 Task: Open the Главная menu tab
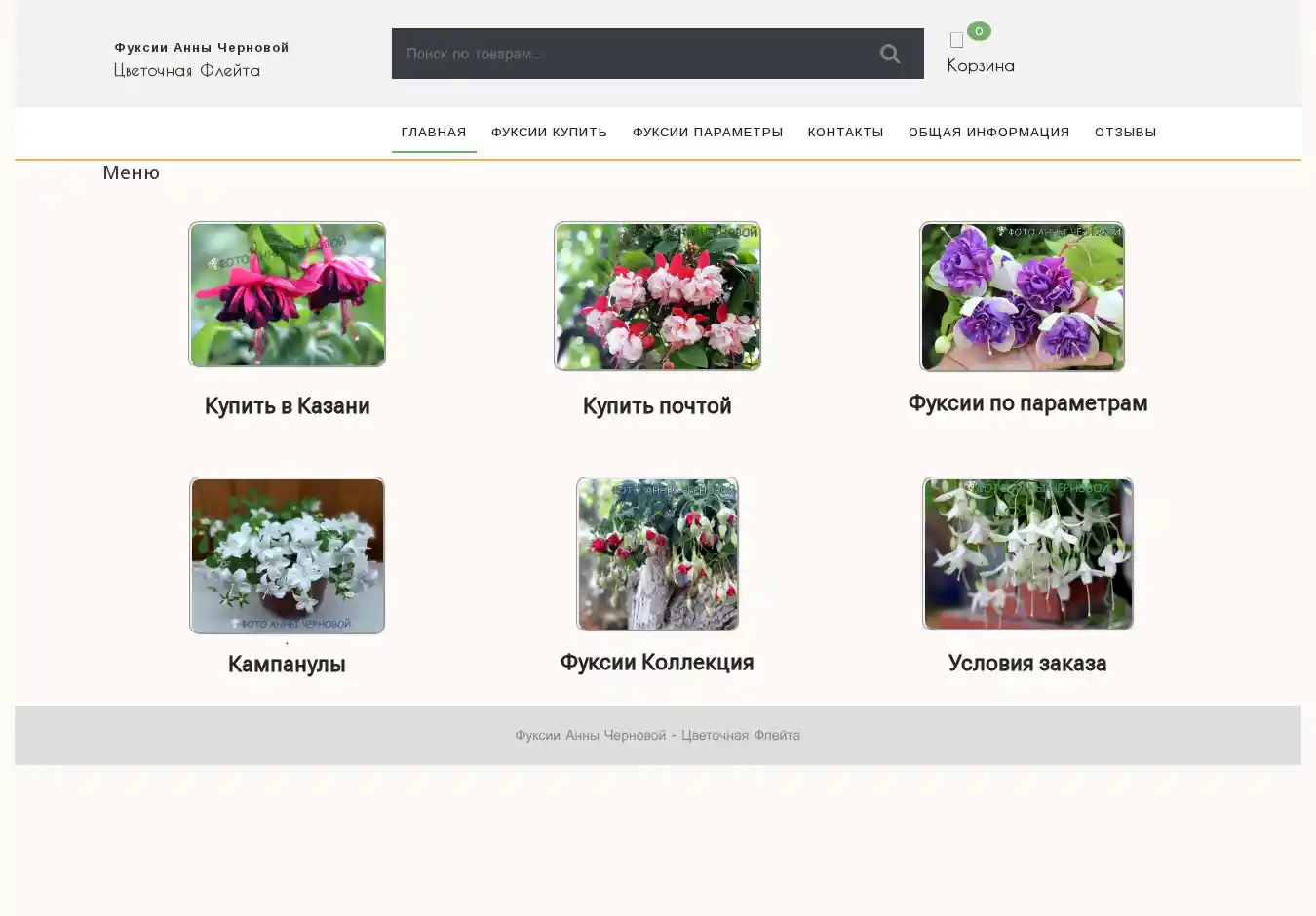tap(434, 133)
